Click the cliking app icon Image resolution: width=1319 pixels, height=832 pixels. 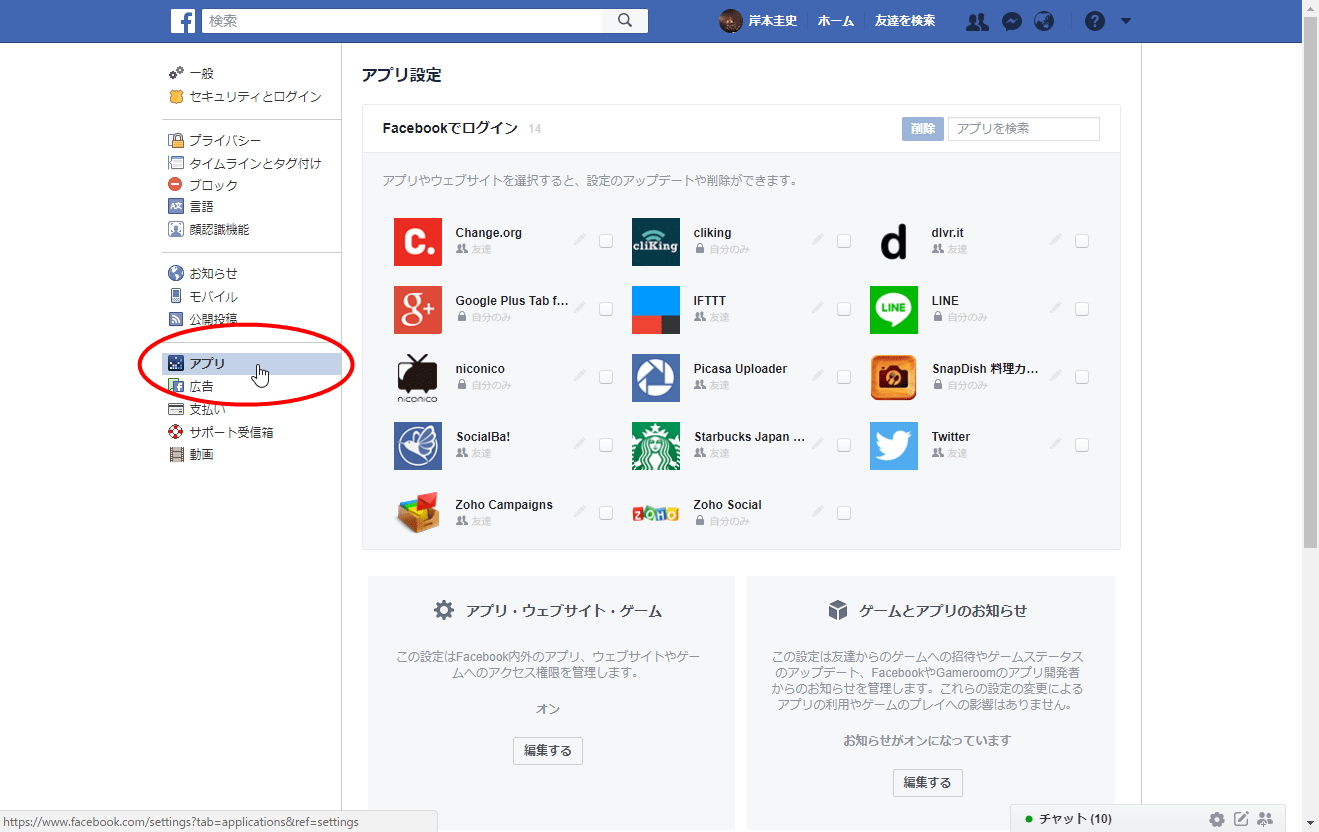click(x=656, y=241)
